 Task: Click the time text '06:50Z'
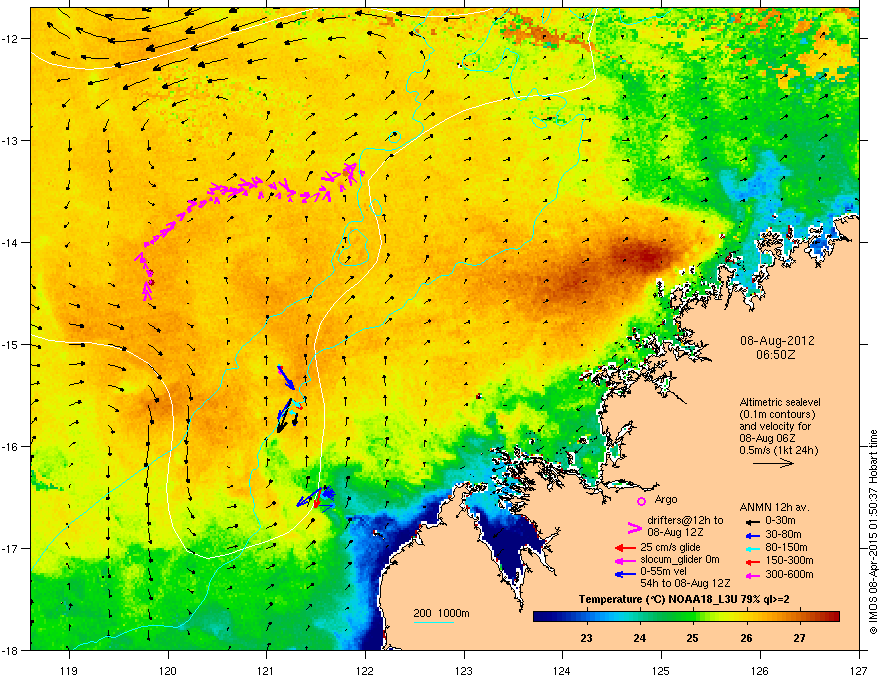click(778, 355)
